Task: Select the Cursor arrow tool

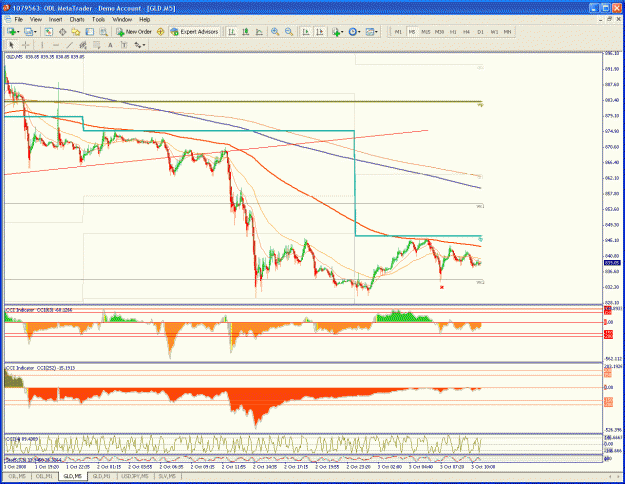Action: coord(11,45)
